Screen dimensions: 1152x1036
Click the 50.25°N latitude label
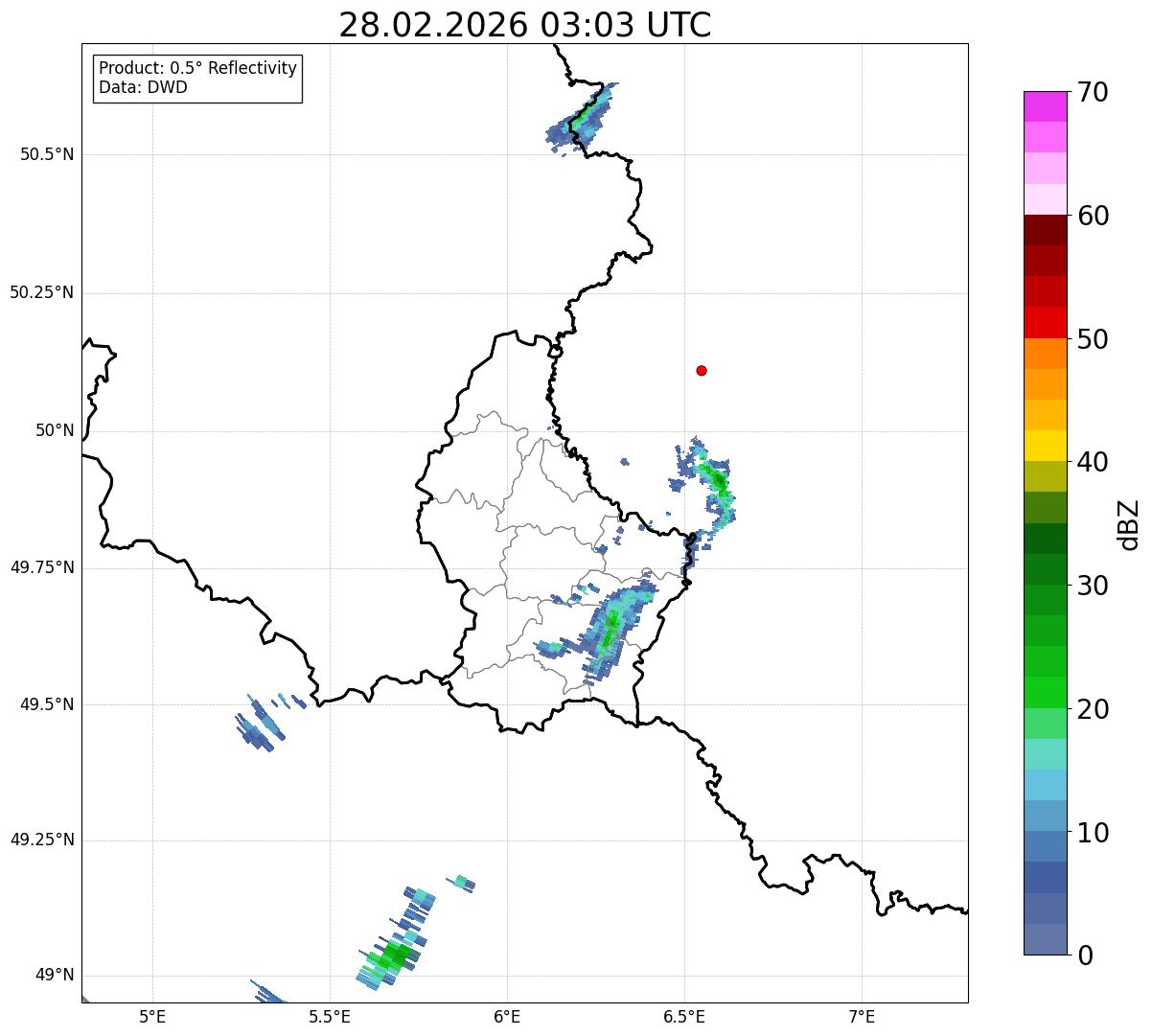[x=41, y=292]
